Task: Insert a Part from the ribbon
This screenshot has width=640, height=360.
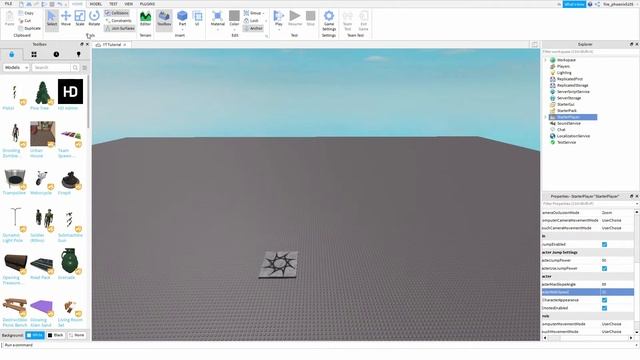Action: tap(182, 20)
